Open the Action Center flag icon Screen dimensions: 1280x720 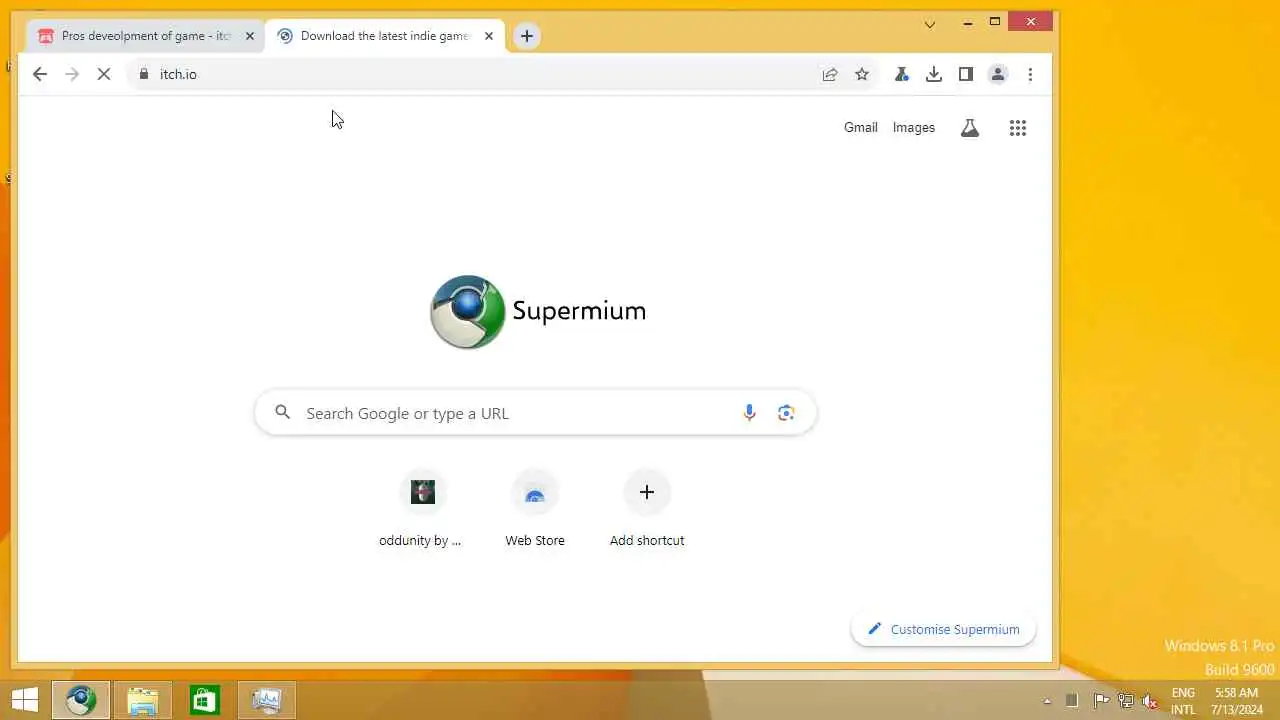(1101, 701)
